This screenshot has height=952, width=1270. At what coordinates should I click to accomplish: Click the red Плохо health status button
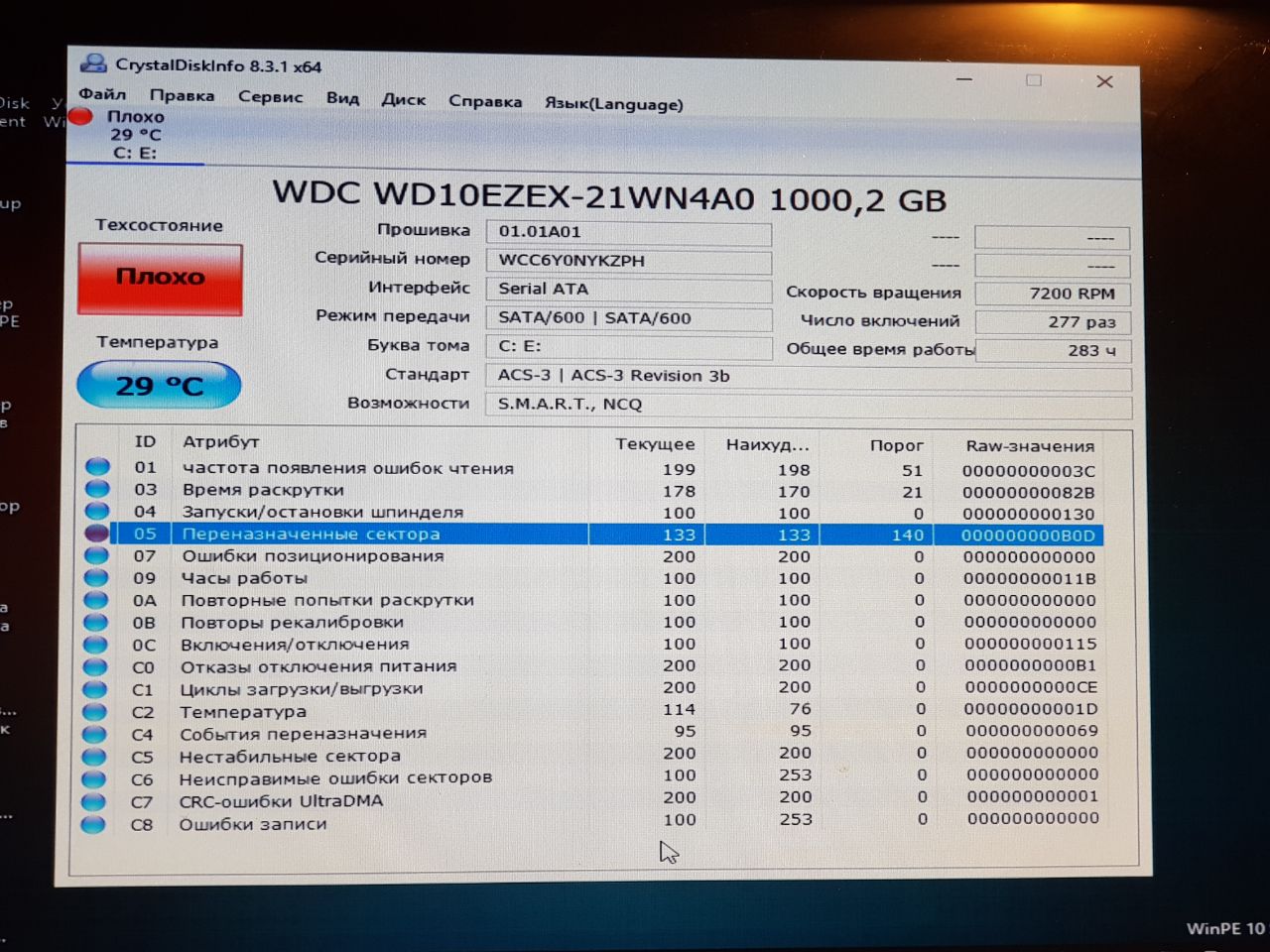click(160, 278)
